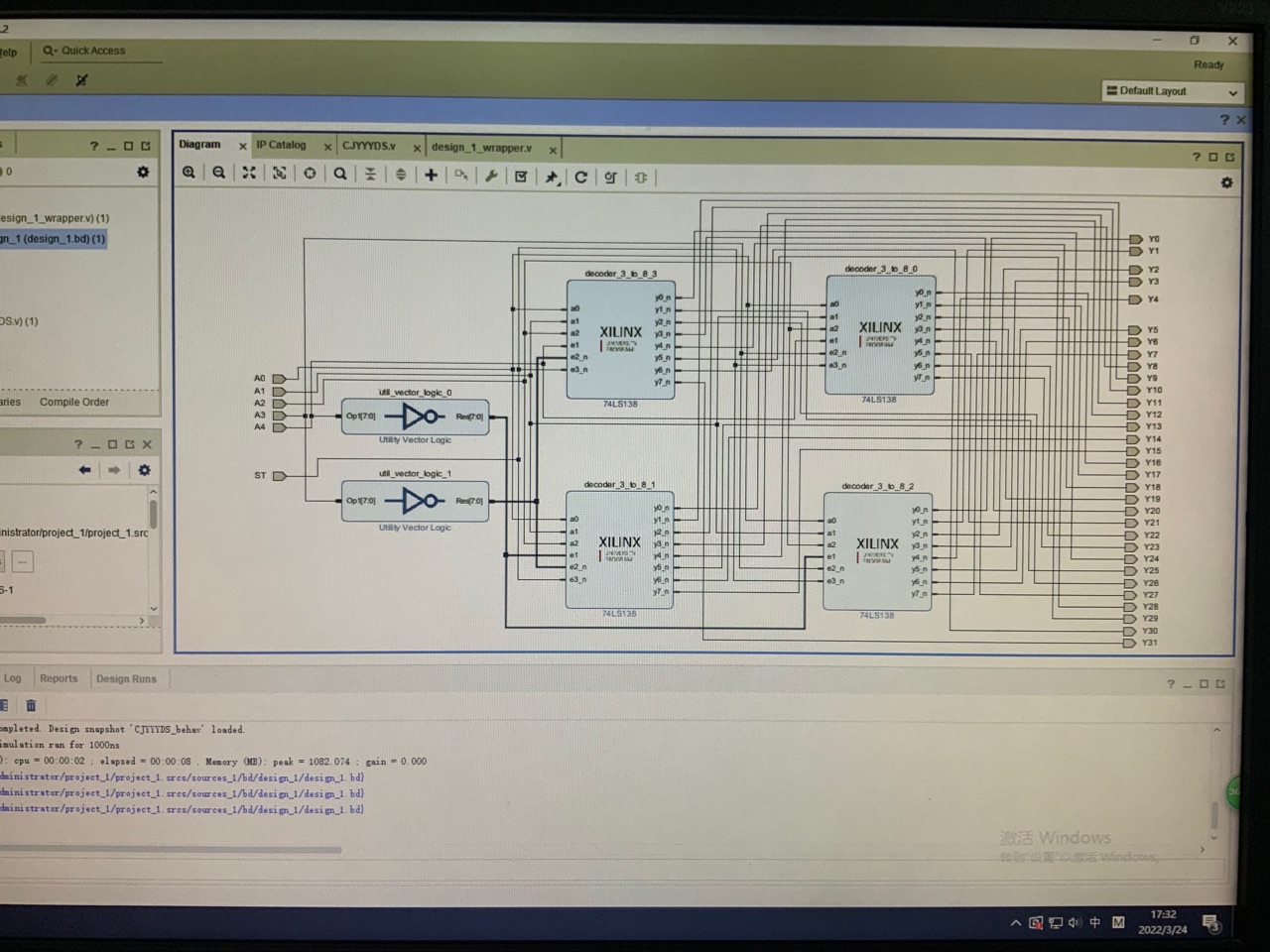Screen dimensions: 1270x952
Task: Open diagram settings gear
Action: coord(1227,182)
